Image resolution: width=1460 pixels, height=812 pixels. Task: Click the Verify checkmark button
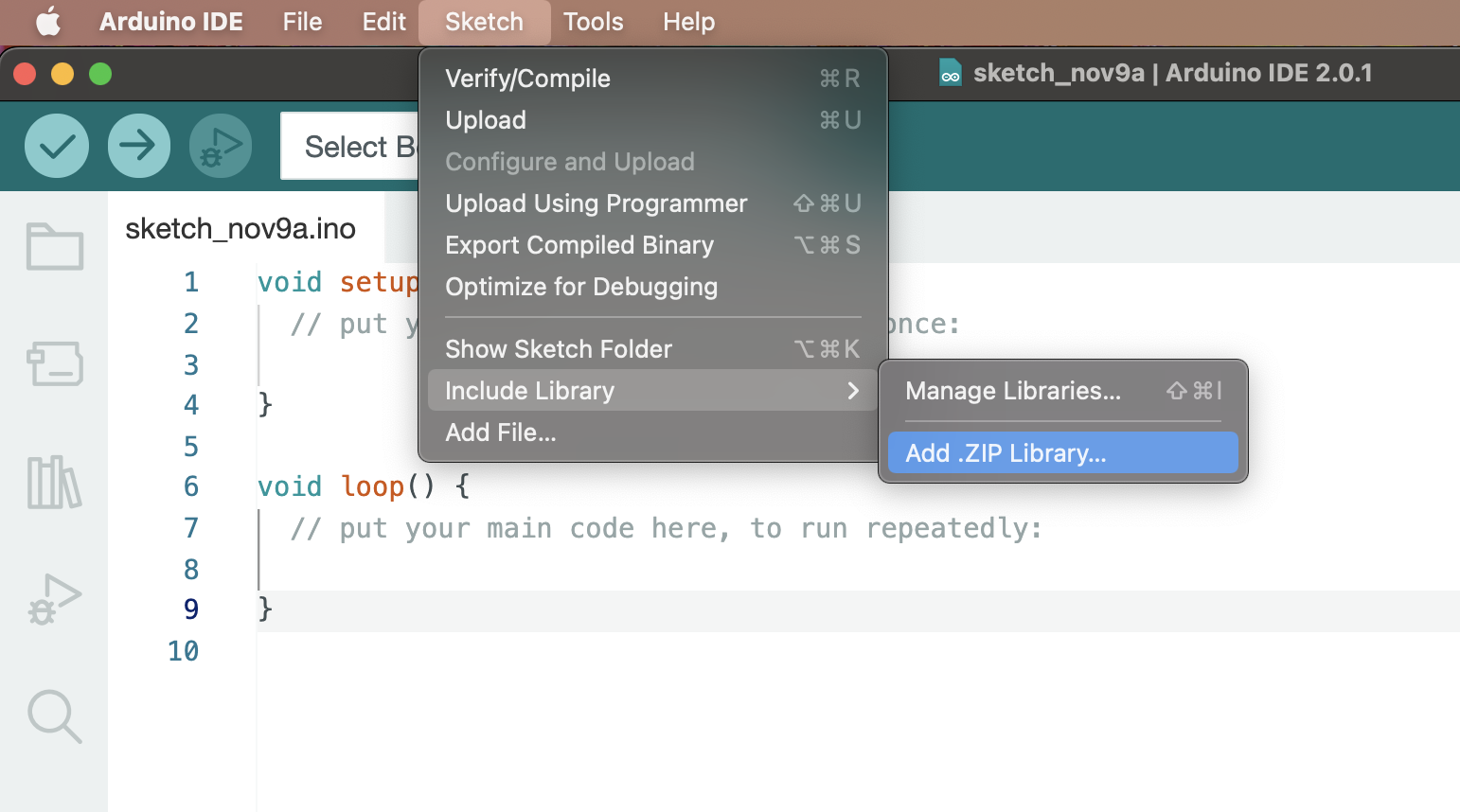(57, 146)
